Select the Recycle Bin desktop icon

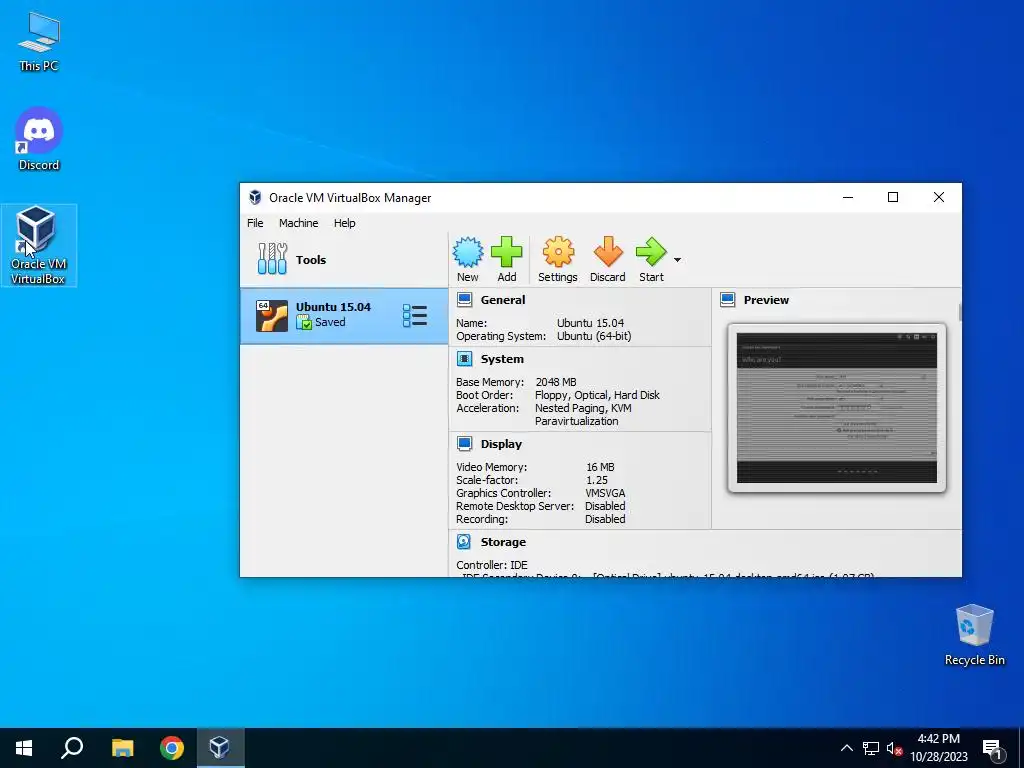click(974, 635)
